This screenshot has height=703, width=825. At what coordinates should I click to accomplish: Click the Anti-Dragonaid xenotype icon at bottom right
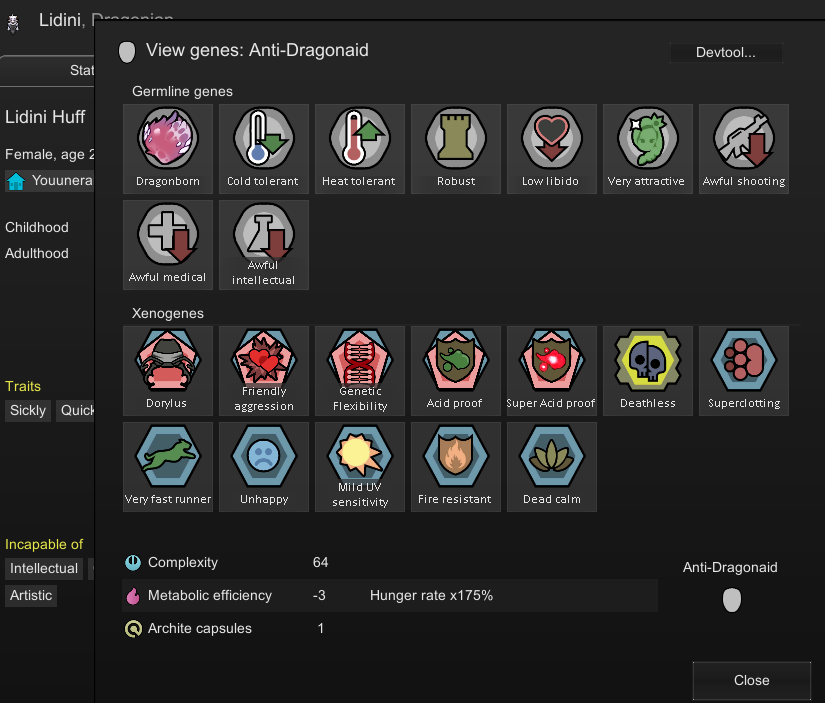[x=731, y=600]
